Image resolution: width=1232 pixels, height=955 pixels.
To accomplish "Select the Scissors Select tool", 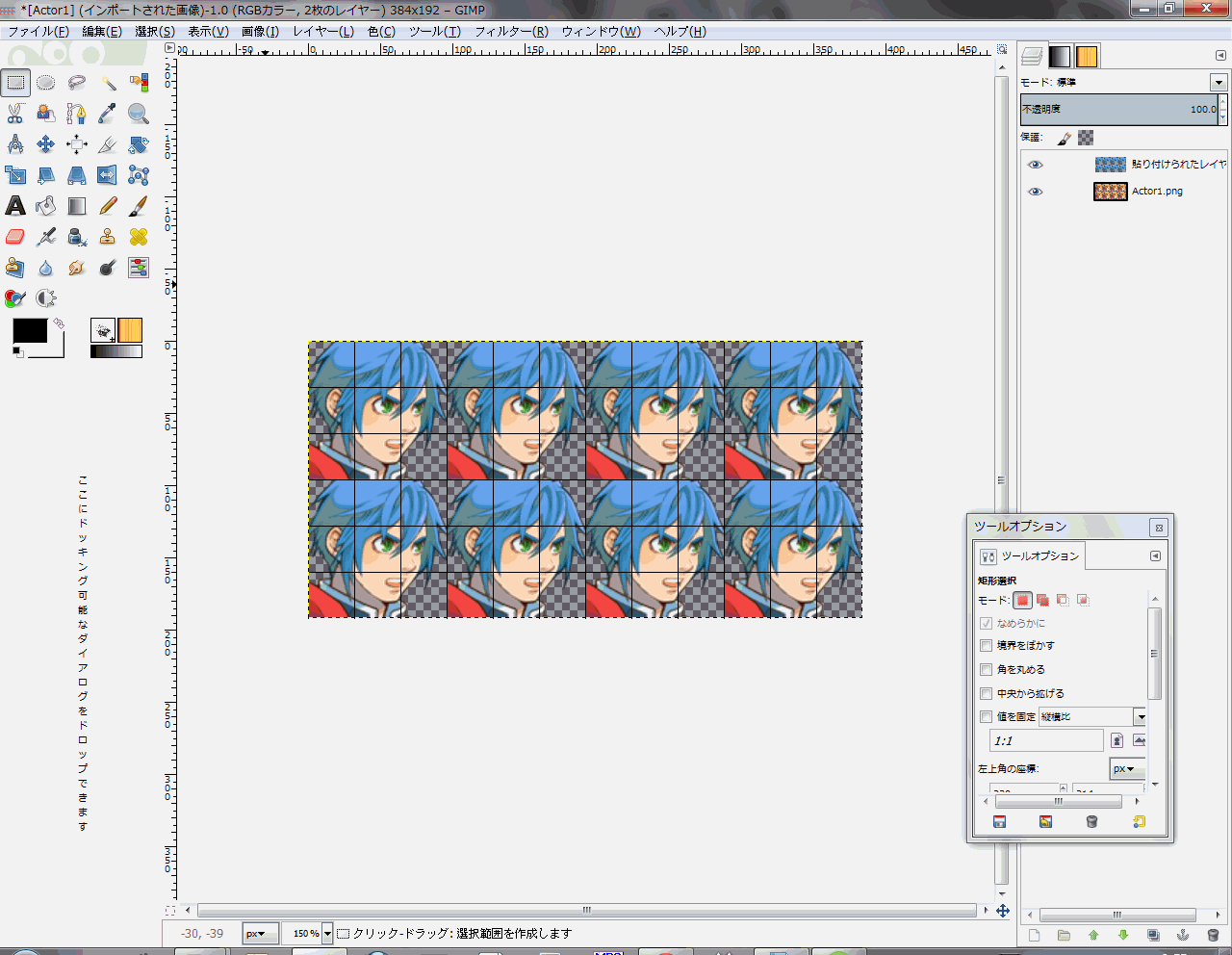I will [15, 114].
